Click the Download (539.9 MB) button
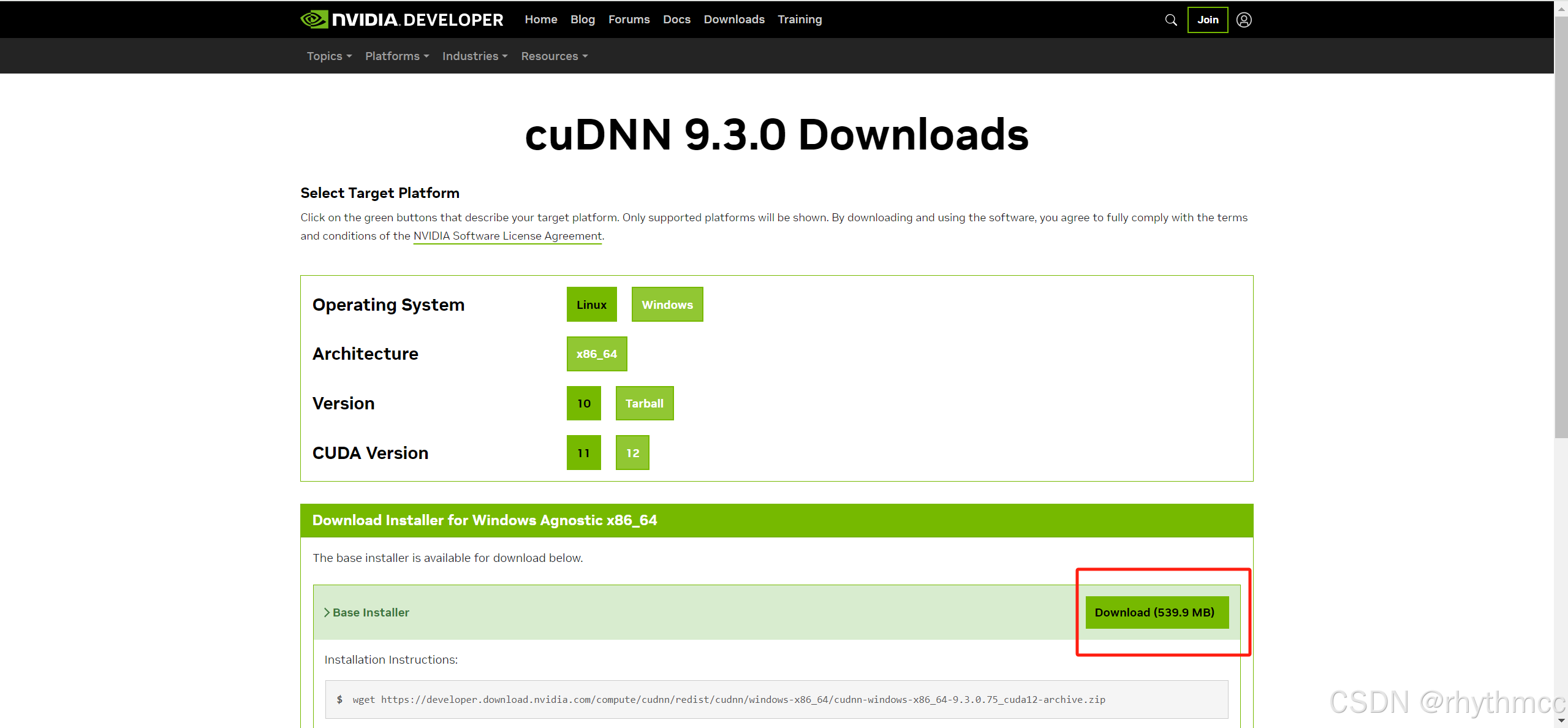1568x728 pixels. (1156, 612)
